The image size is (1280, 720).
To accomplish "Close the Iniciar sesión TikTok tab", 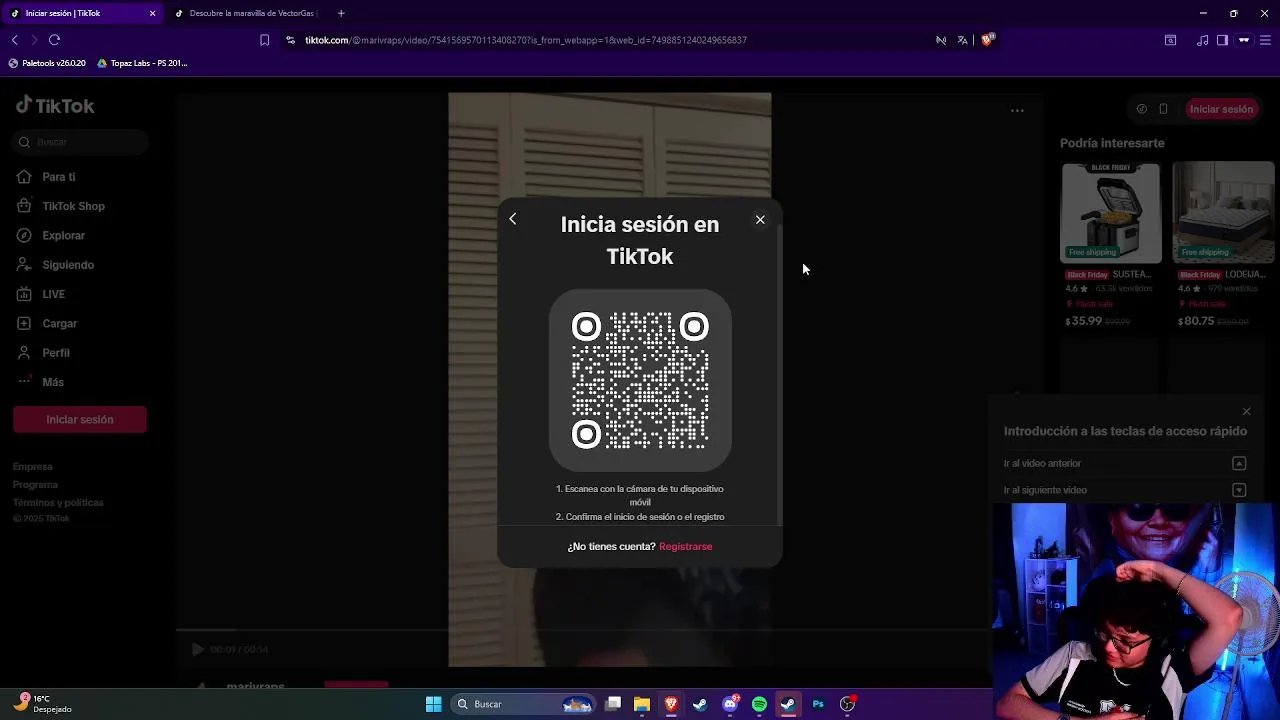I will tap(152, 13).
